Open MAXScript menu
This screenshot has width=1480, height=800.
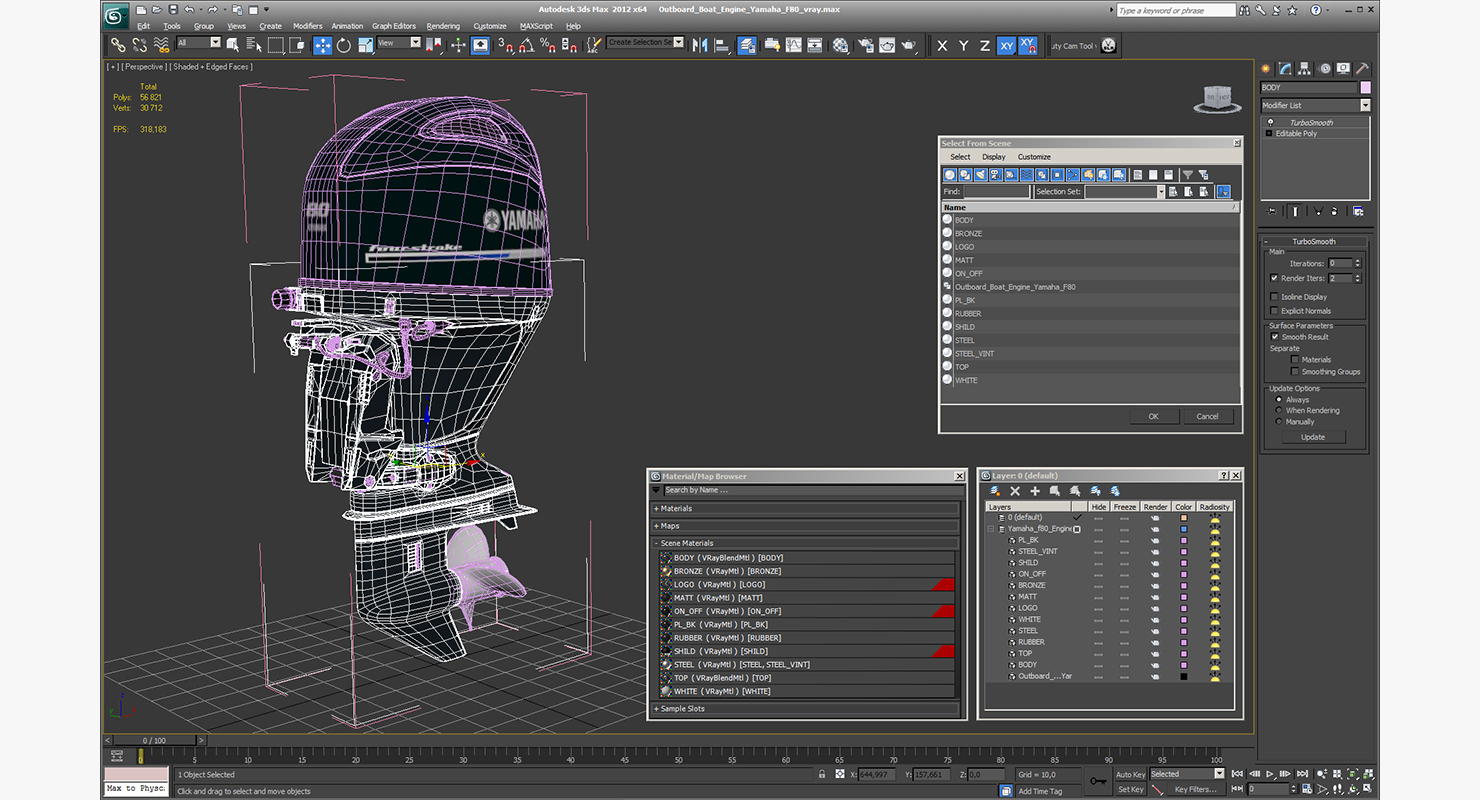coord(536,26)
